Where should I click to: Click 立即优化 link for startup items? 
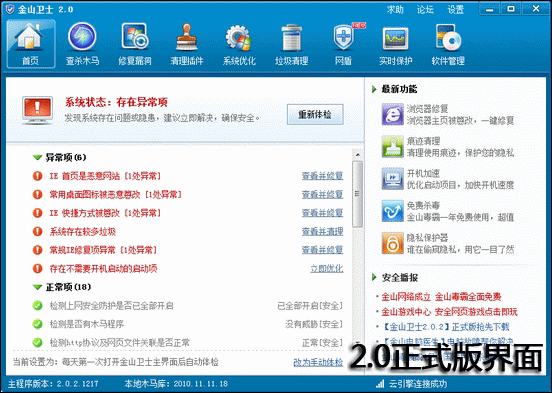click(326, 269)
